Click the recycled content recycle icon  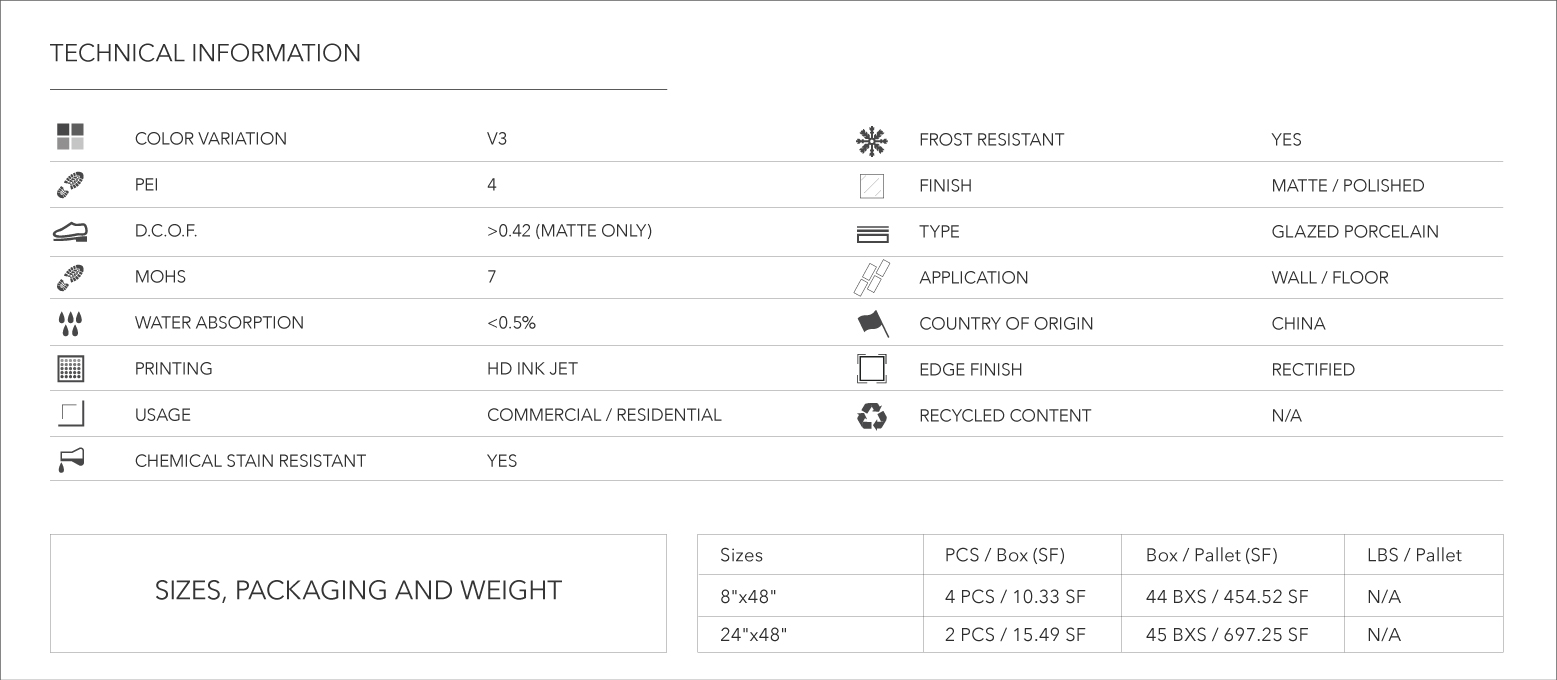pyautogui.click(x=872, y=416)
